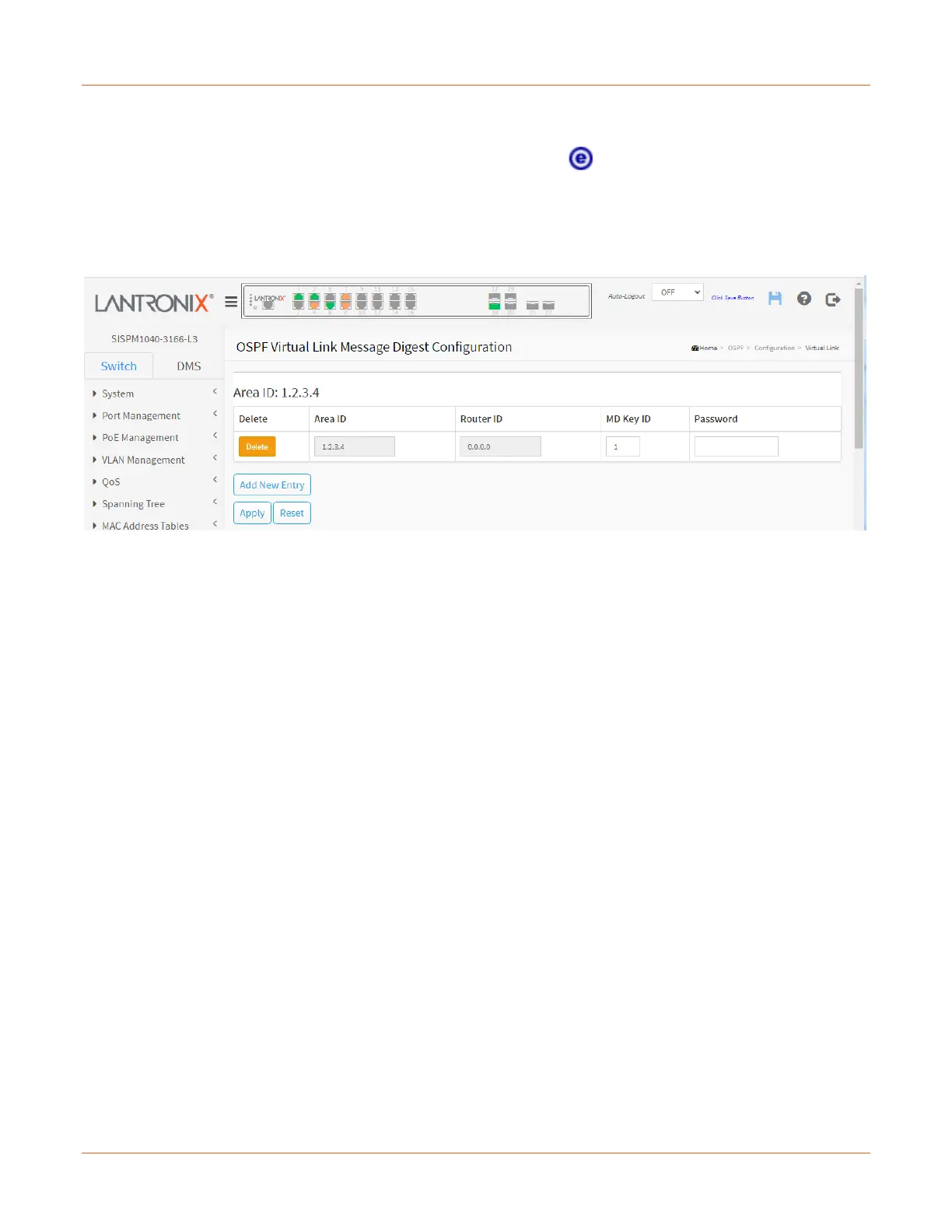Expand the PoE Management menu
Screen dimensions: 952x1232
(154, 438)
